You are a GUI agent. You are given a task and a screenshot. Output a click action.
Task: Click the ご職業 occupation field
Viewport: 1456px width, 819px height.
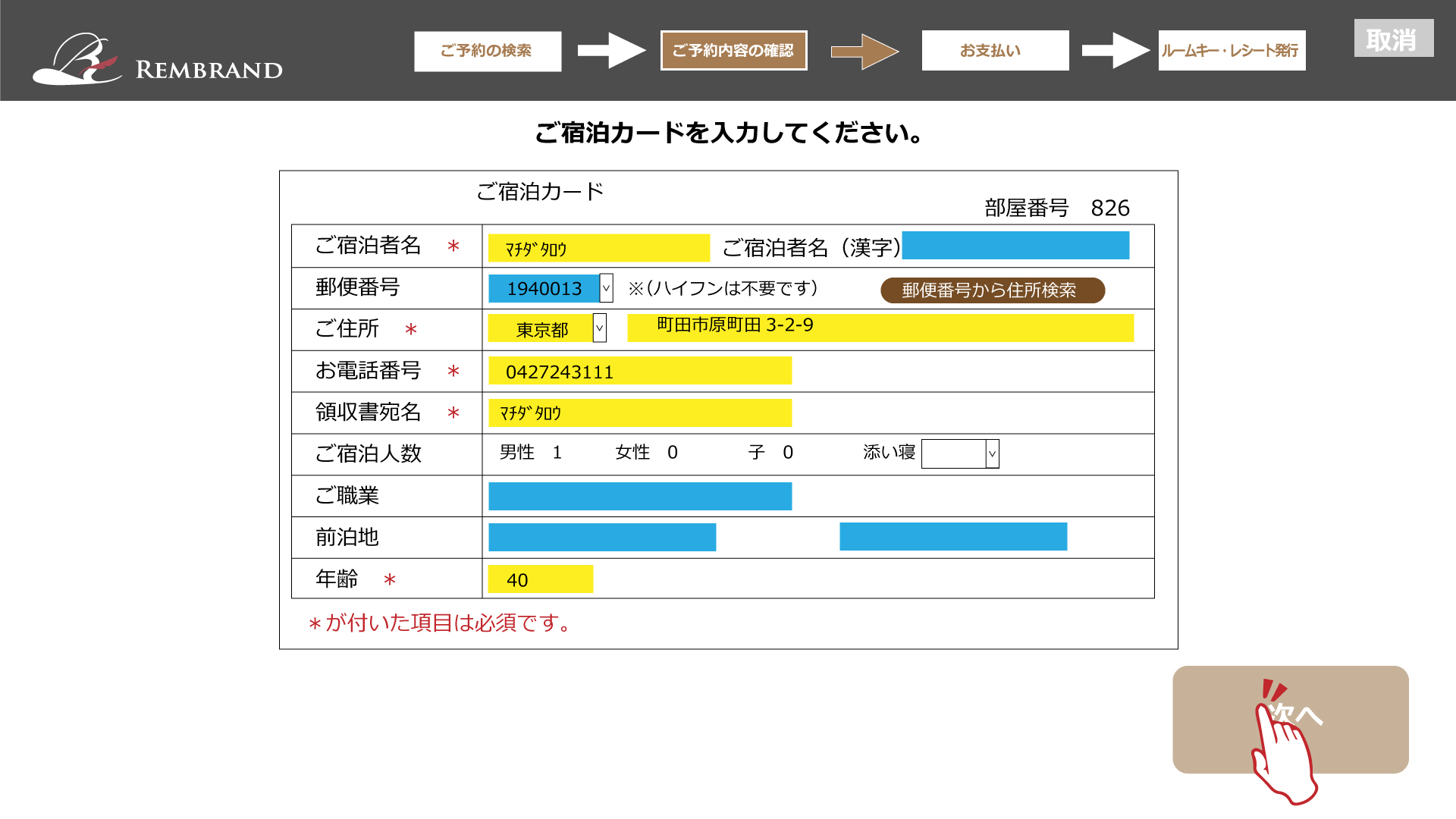click(x=640, y=496)
